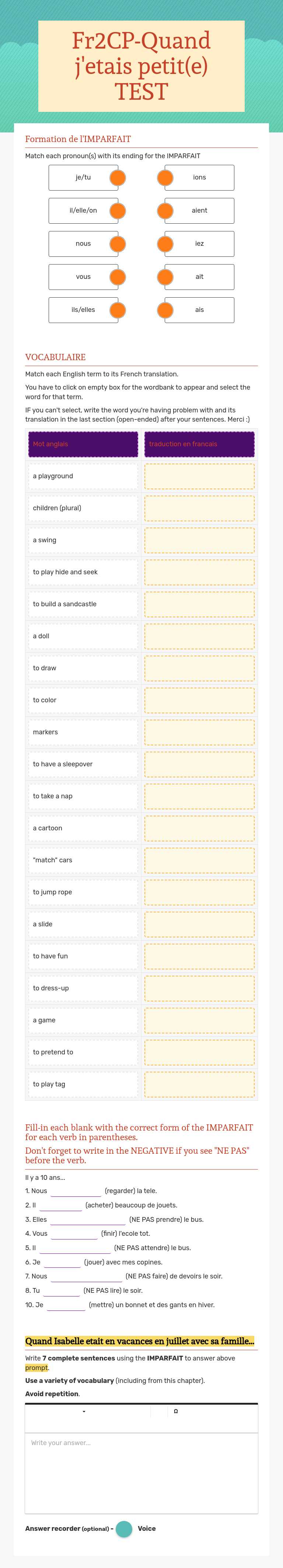283x1568 pixels.
Task: Select the orange connector beside "je/tu"
Action: pyautogui.click(x=118, y=178)
